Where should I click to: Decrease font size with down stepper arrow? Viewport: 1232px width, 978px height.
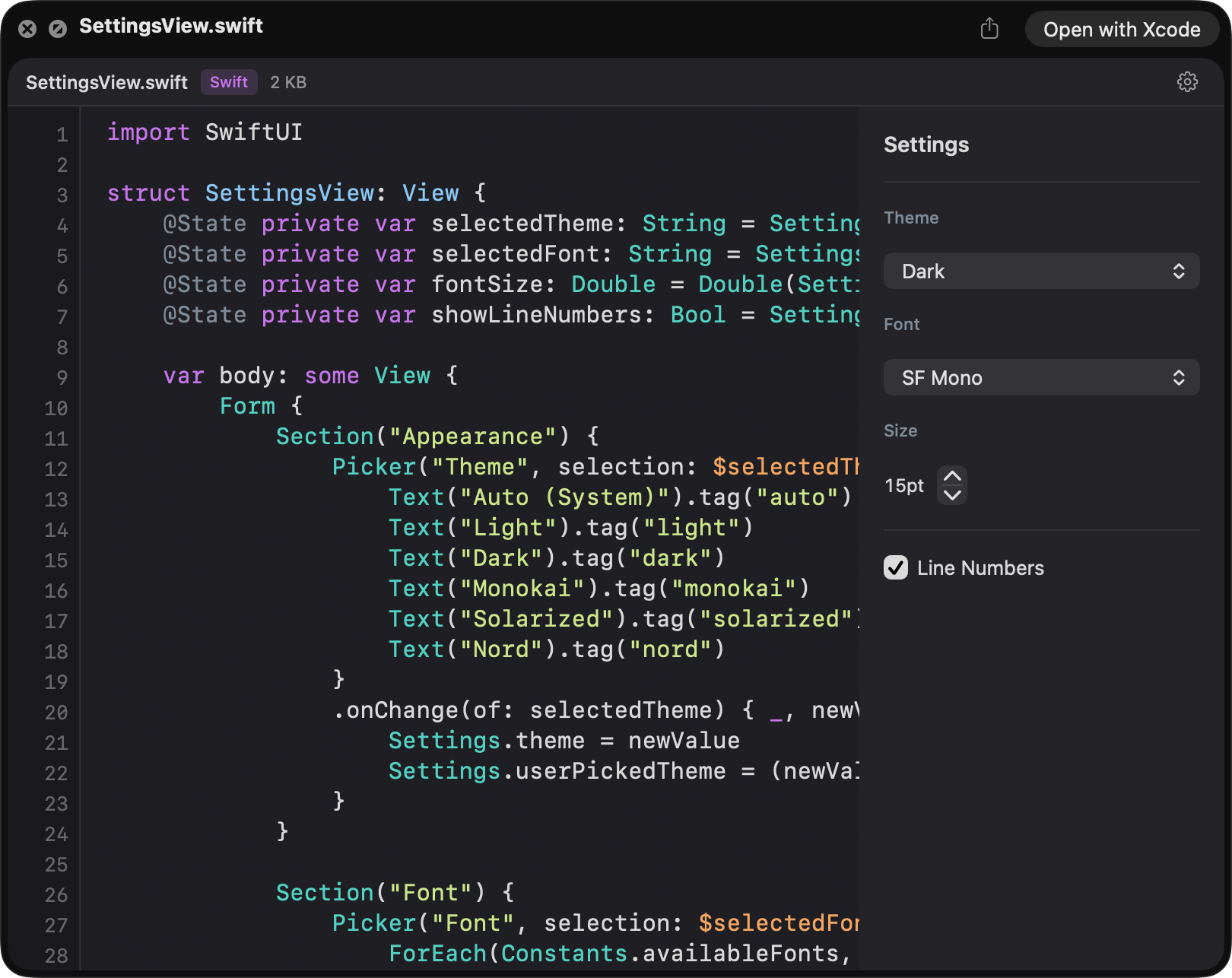pyautogui.click(x=952, y=495)
